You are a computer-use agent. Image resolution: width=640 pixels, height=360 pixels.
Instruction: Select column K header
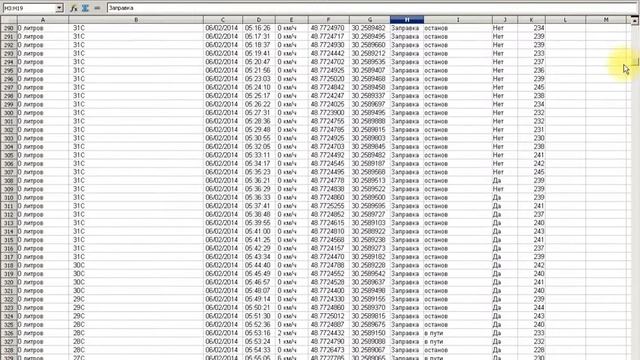coord(531,20)
